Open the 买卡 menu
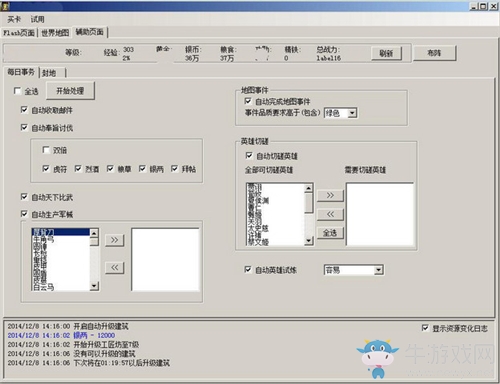This screenshot has width=500, height=384. [x=14, y=19]
